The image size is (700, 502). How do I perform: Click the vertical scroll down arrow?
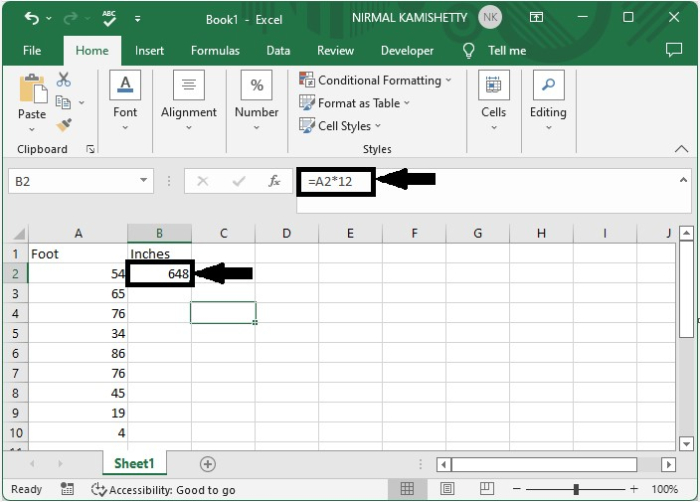coord(686,443)
